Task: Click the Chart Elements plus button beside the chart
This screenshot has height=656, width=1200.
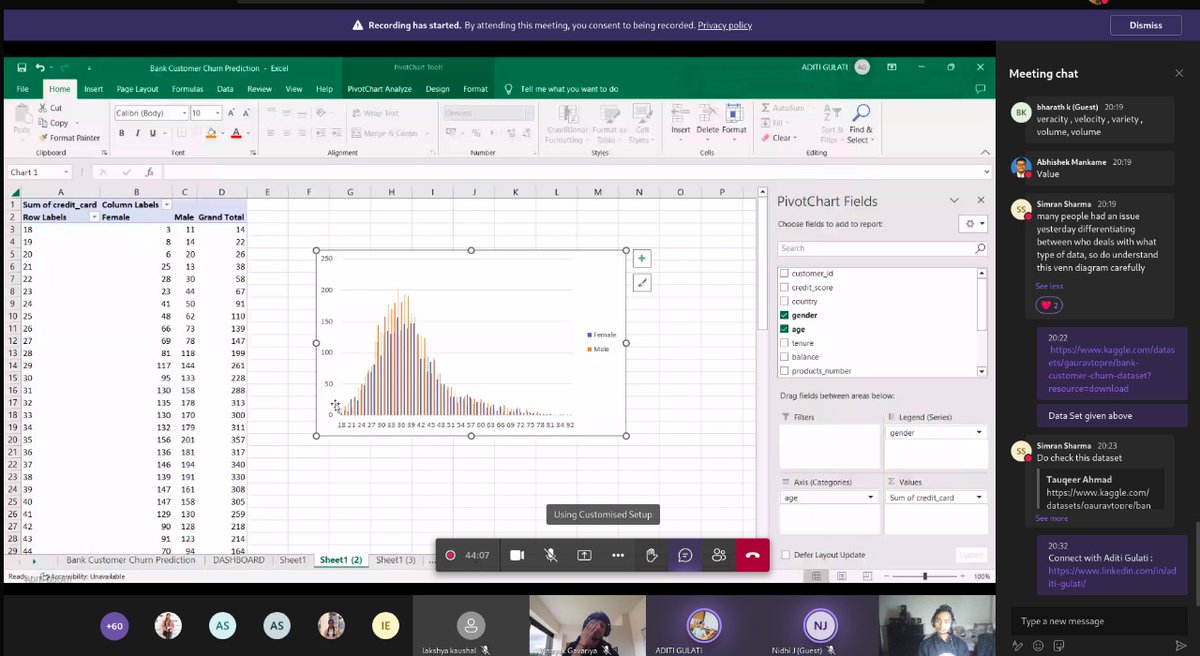Action: (641, 258)
